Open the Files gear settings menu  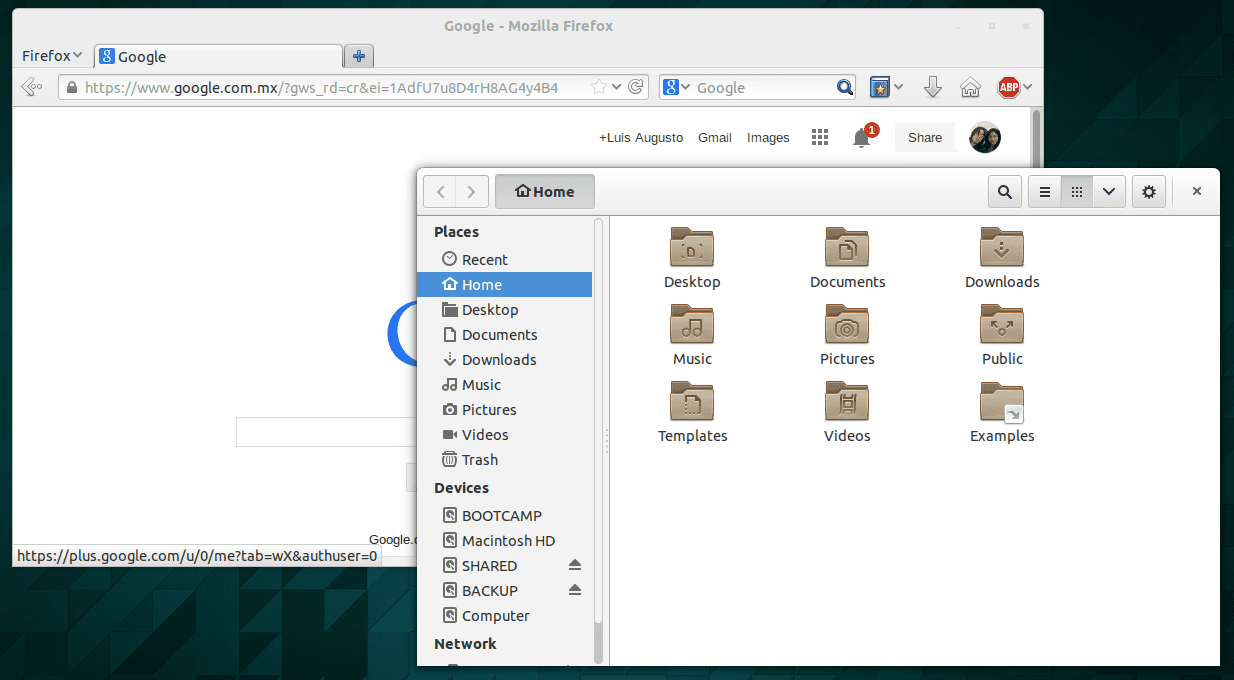(1149, 192)
